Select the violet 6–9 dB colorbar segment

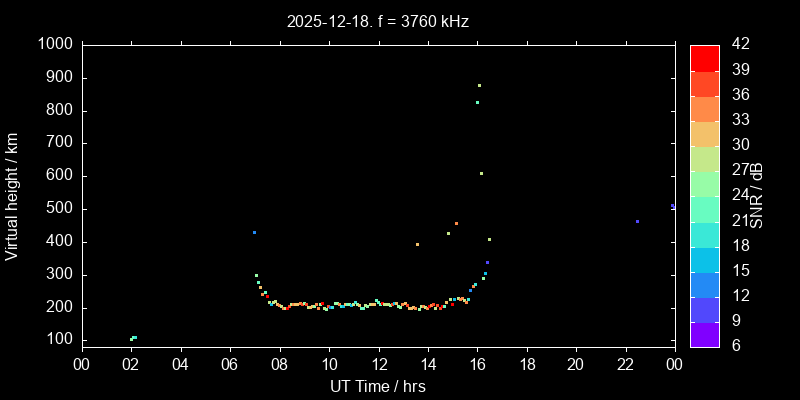pyautogui.click(x=705, y=333)
